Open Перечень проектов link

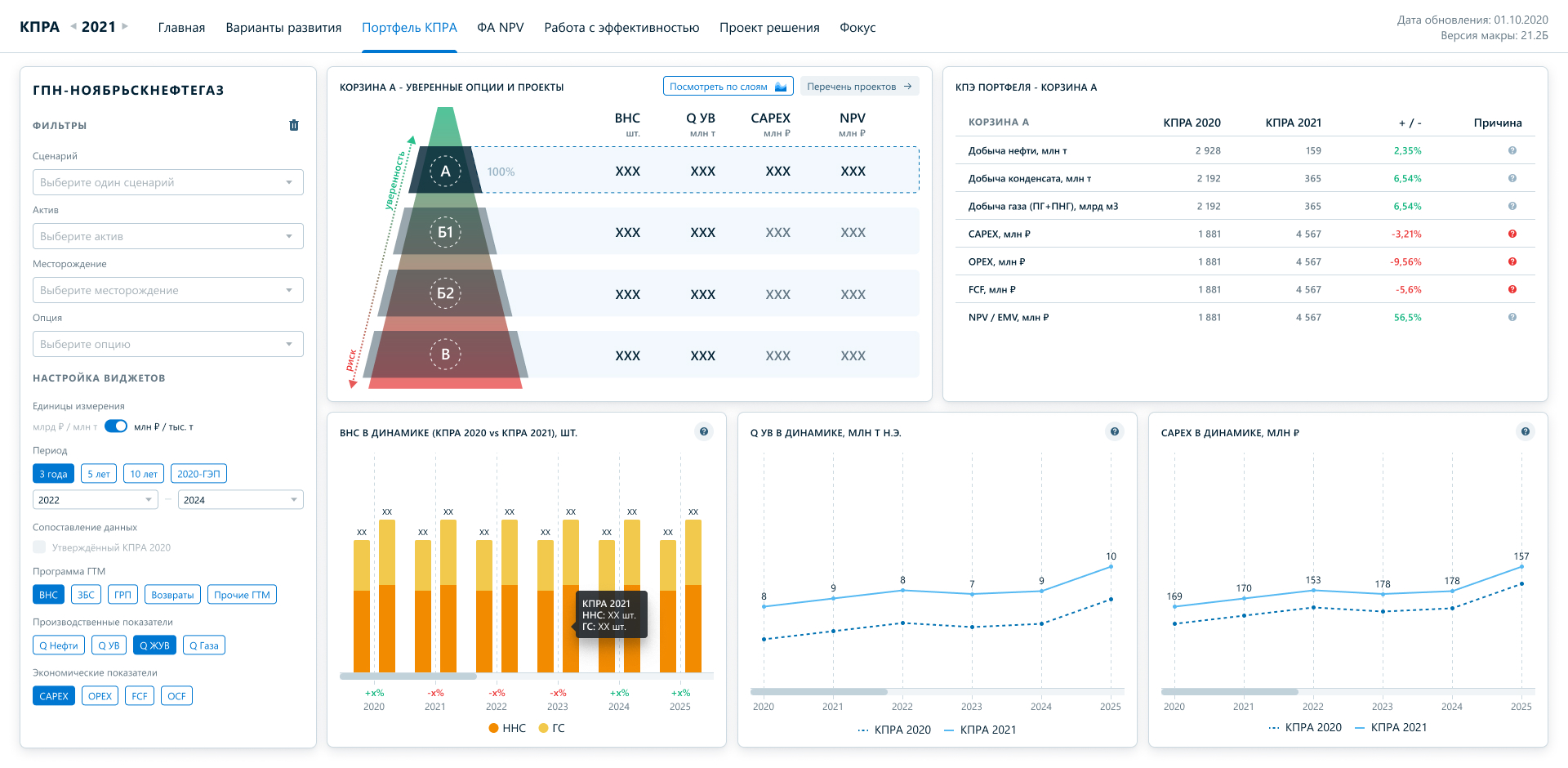(859, 87)
